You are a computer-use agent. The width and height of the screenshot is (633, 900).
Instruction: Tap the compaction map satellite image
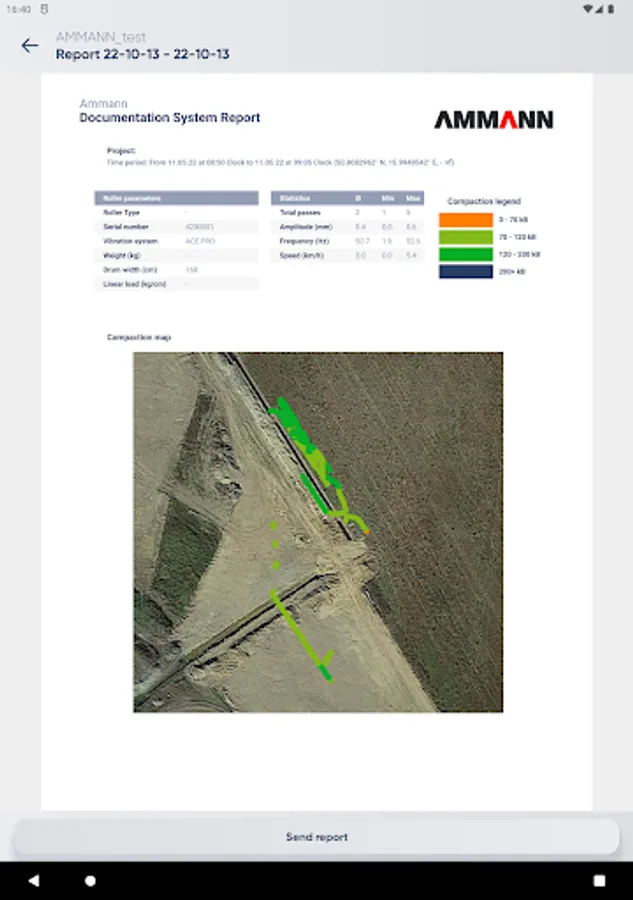pyautogui.click(x=318, y=532)
